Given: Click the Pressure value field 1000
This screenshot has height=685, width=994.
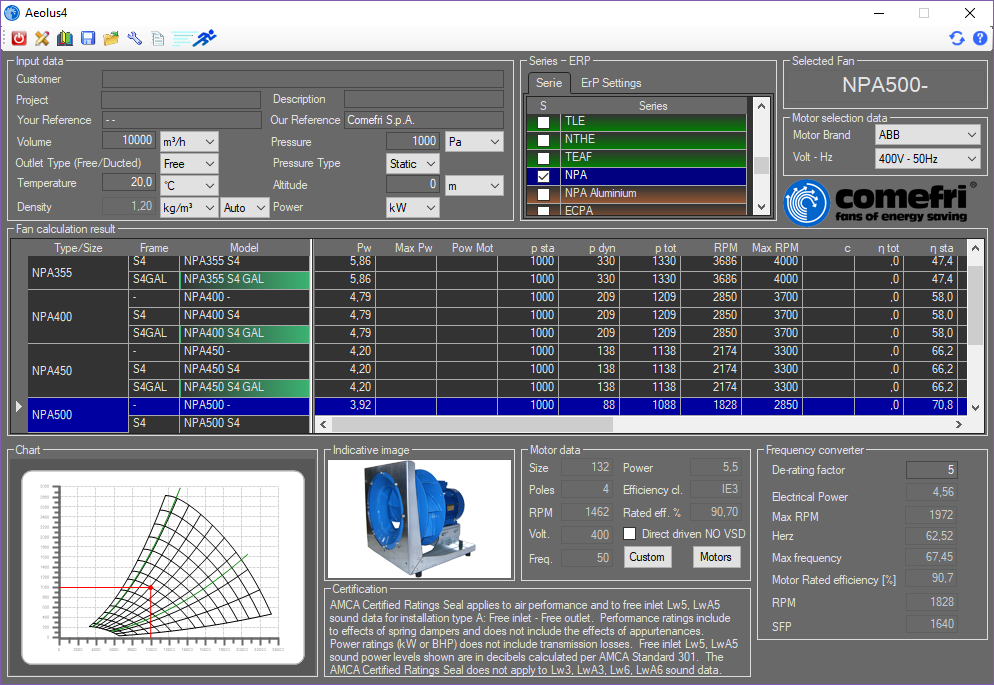Looking at the screenshot, I should click(x=413, y=141).
